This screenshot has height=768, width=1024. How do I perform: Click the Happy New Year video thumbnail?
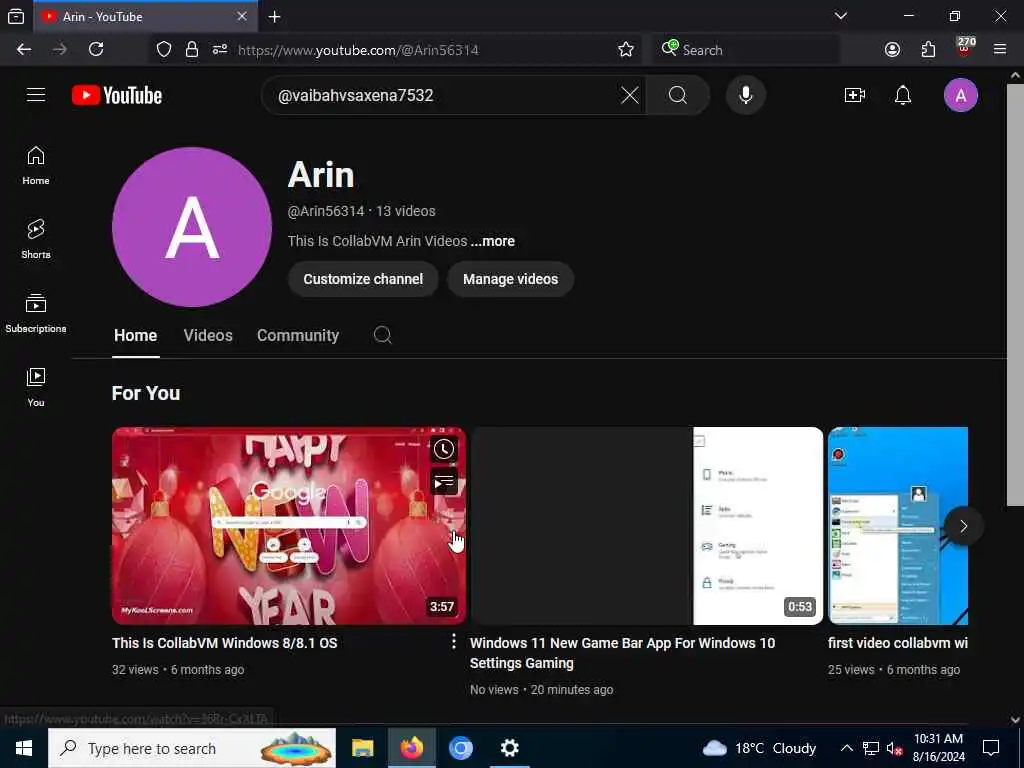point(289,526)
